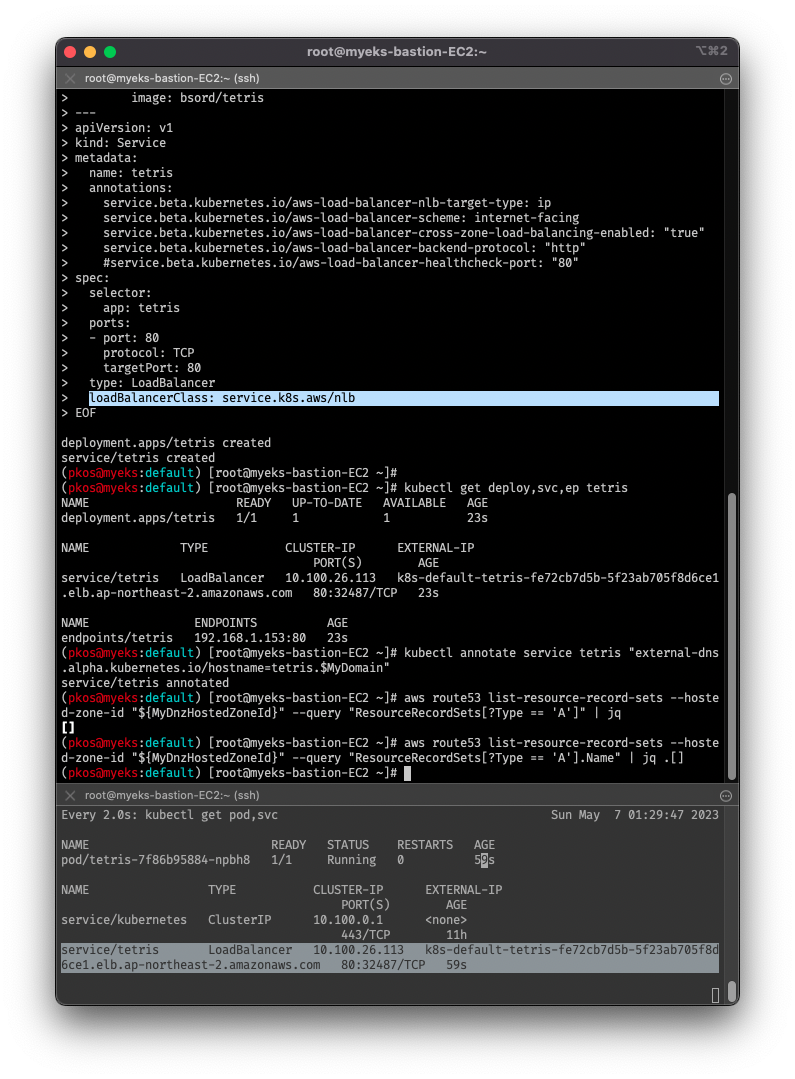
Task: Click the endpoint 192.168.1.153:80
Action: click(250, 638)
